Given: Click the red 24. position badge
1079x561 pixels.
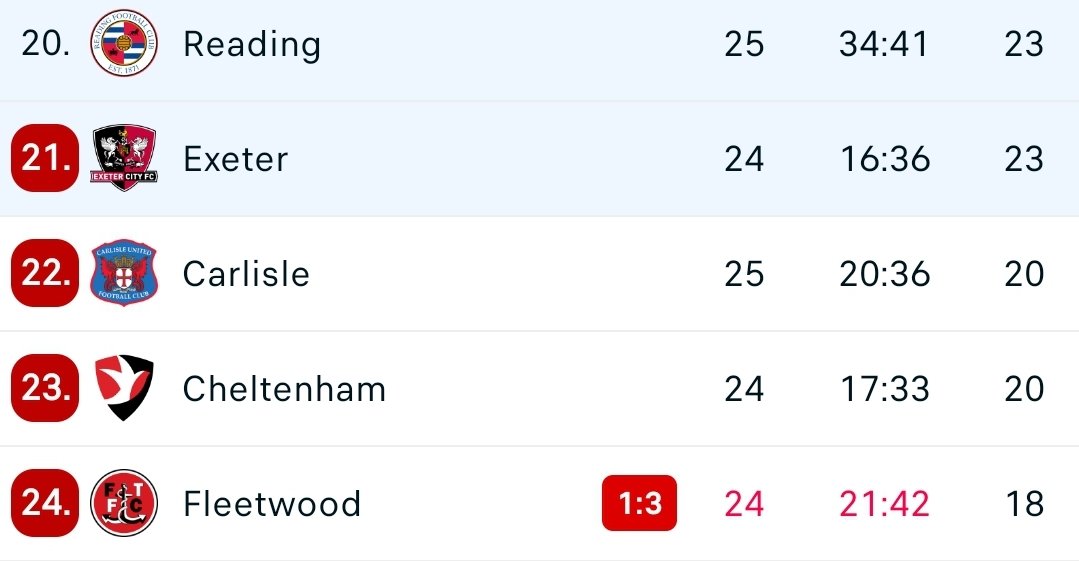Looking at the screenshot, I should pos(45,502).
